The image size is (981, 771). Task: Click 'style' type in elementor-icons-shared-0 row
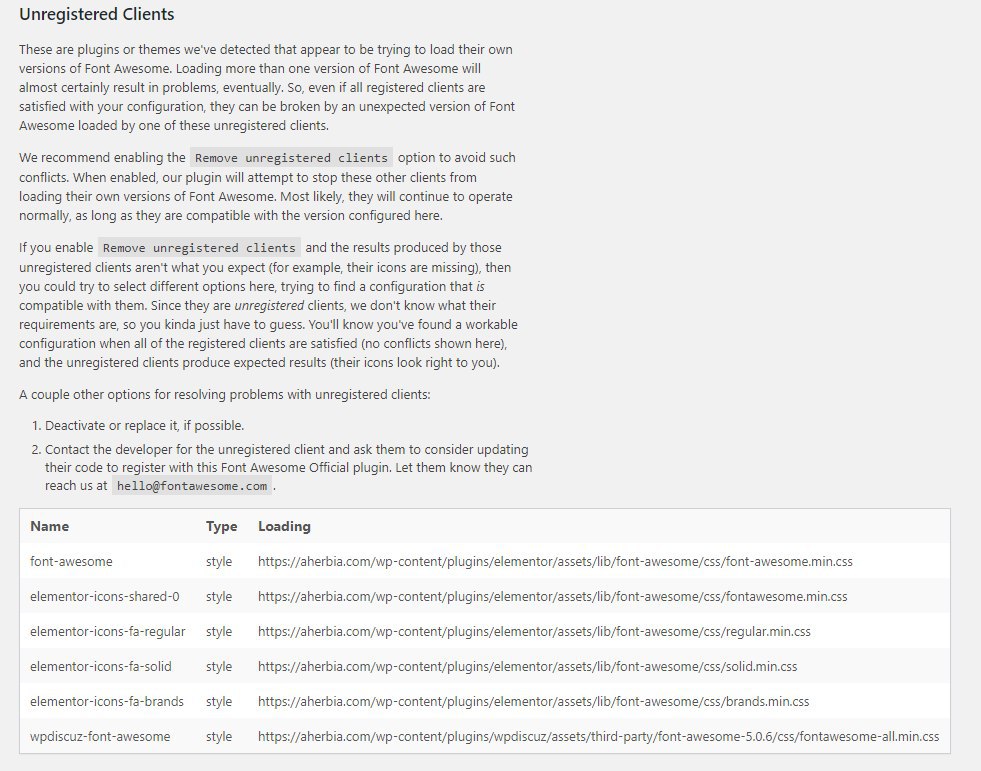point(219,596)
